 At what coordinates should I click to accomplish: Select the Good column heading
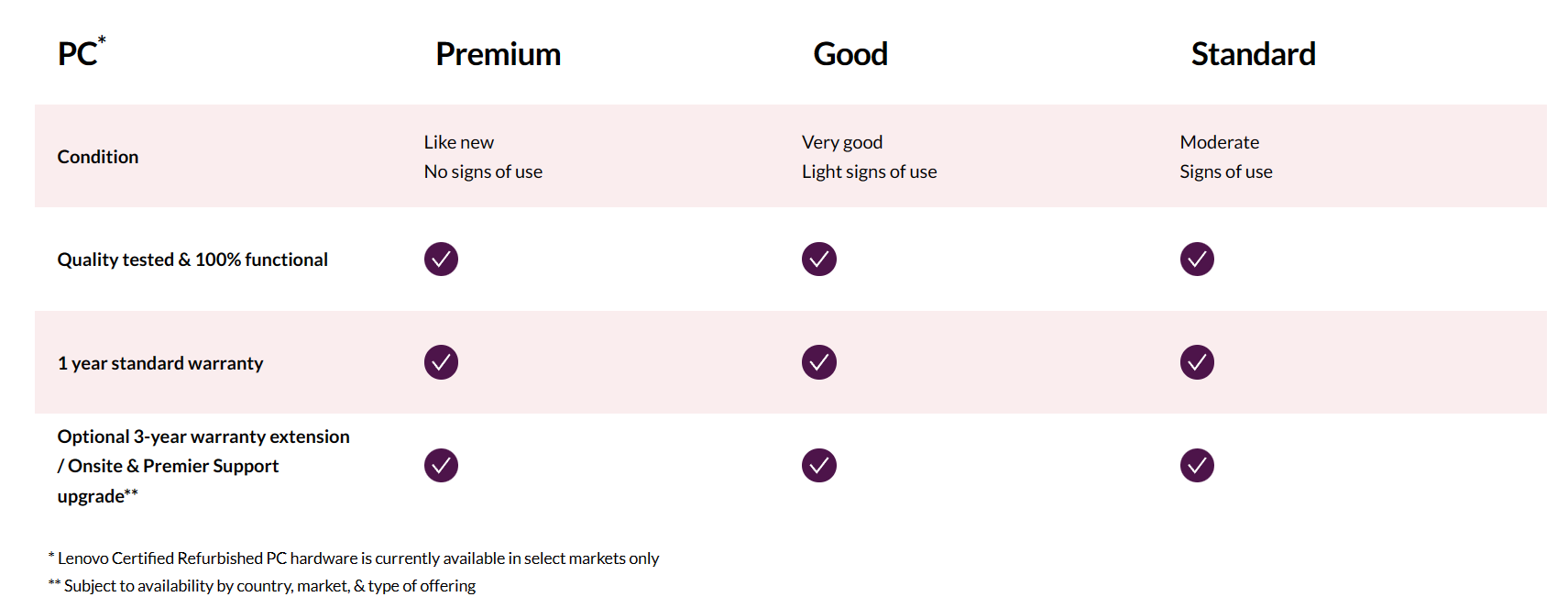850,54
